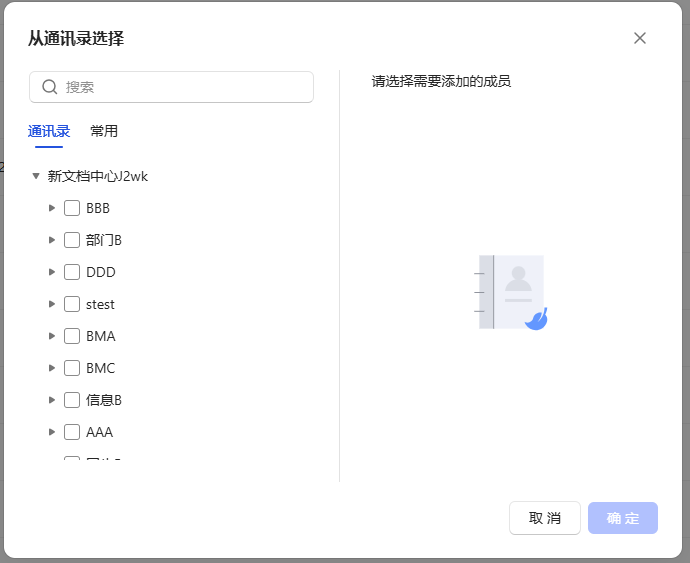Check the BBB department checkbox

click(x=72, y=208)
